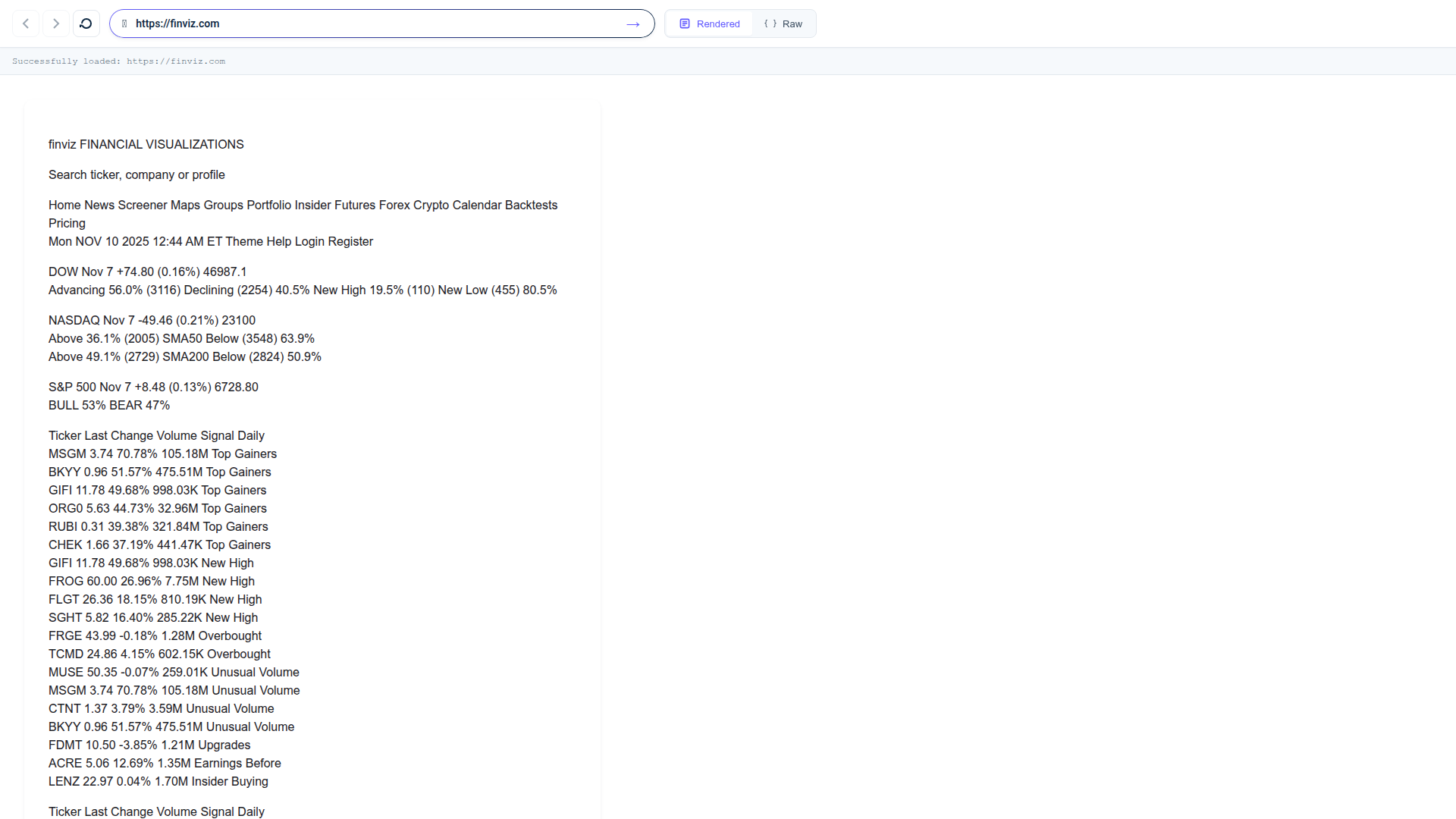The width and height of the screenshot is (1456, 819).
Task: Select the TCMD 24.86 Overbought row
Action: (159, 654)
